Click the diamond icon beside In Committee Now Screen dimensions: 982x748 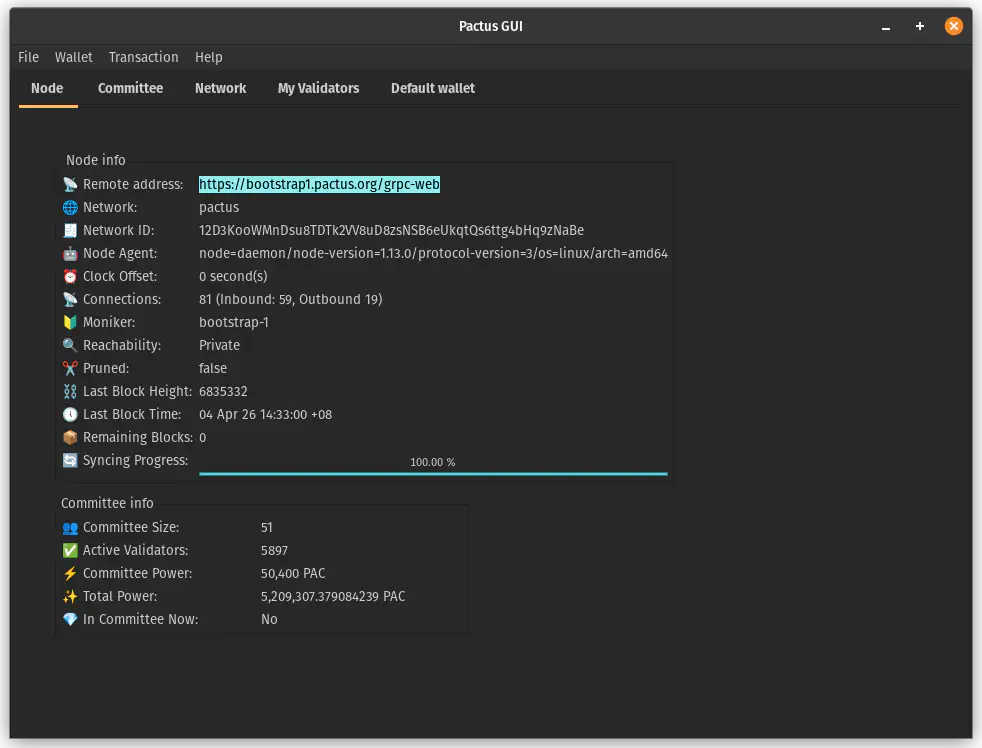[70, 619]
